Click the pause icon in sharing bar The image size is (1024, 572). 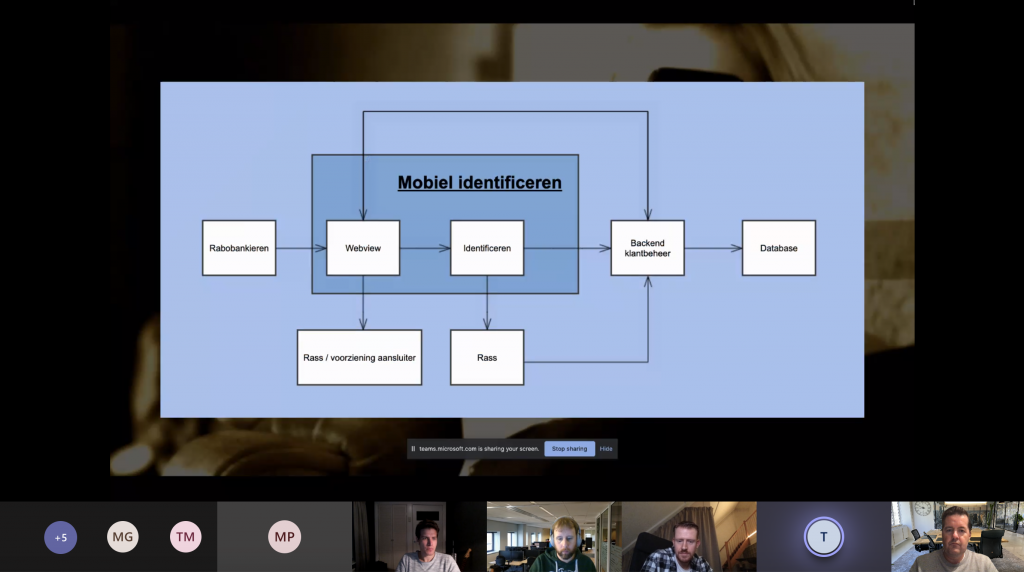tap(413, 449)
